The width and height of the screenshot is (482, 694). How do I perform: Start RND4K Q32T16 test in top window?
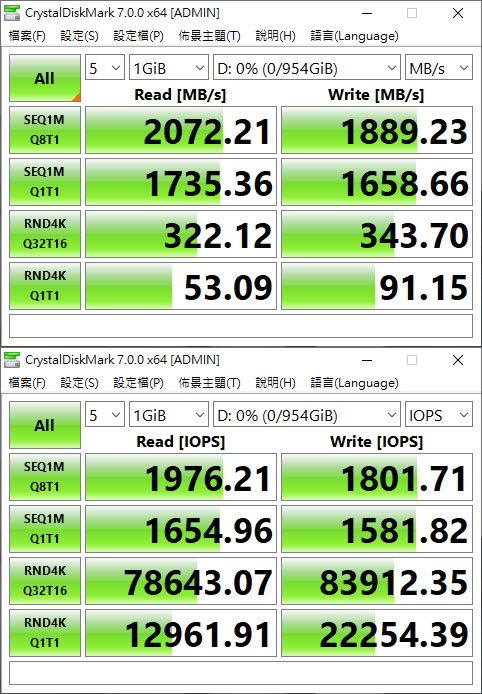[x=45, y=234]
